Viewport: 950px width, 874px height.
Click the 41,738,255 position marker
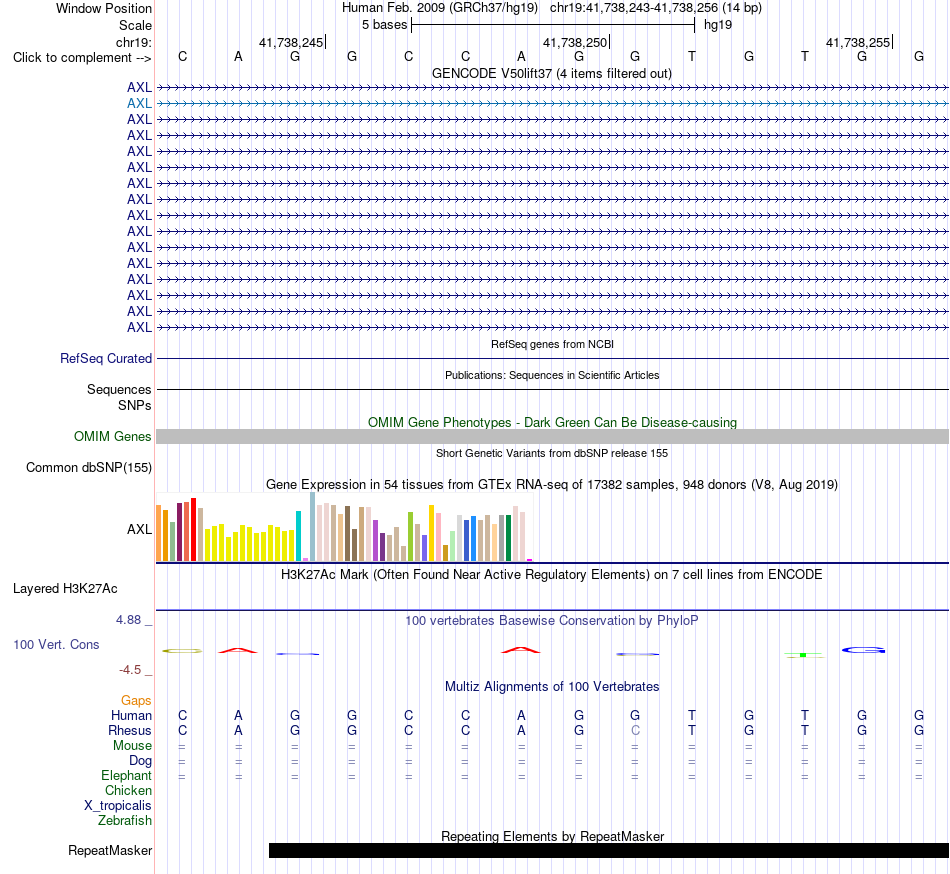pyautogui.click(x=859, y=42)
